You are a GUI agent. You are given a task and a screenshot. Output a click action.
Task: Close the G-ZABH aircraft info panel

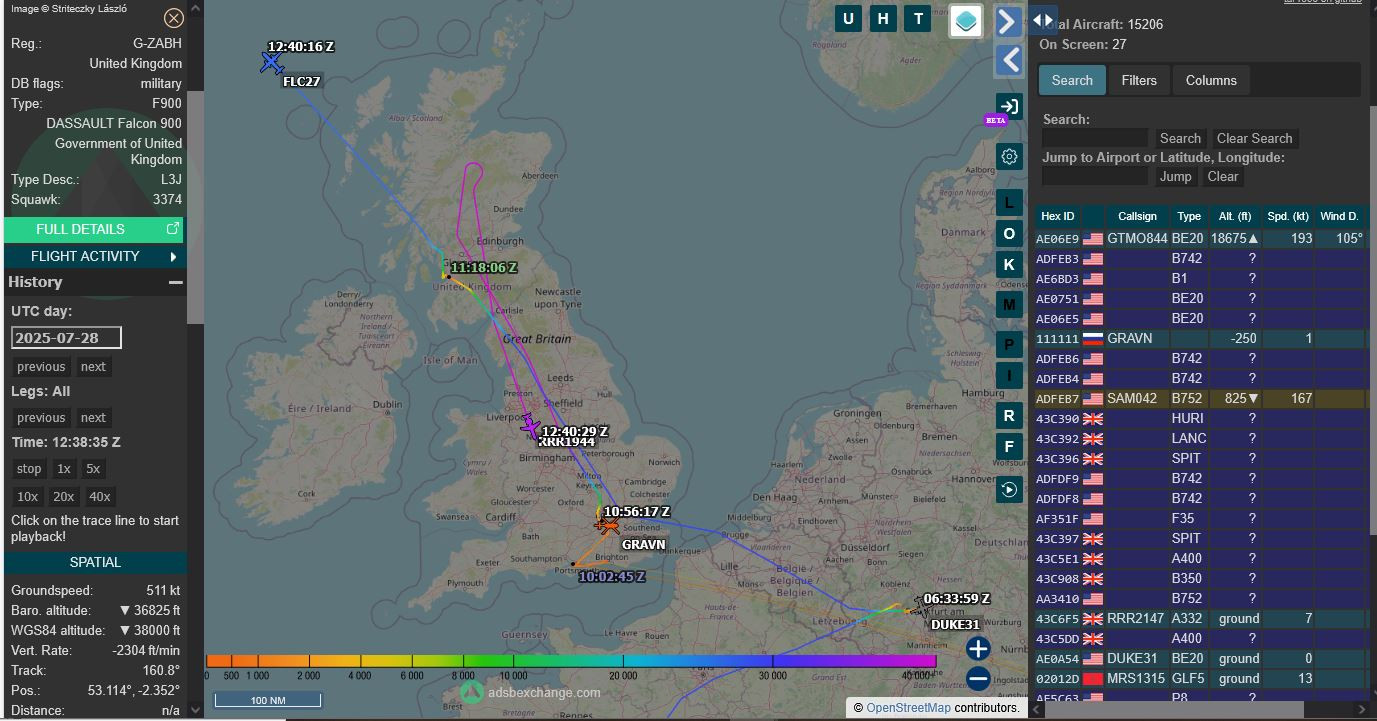174,18
